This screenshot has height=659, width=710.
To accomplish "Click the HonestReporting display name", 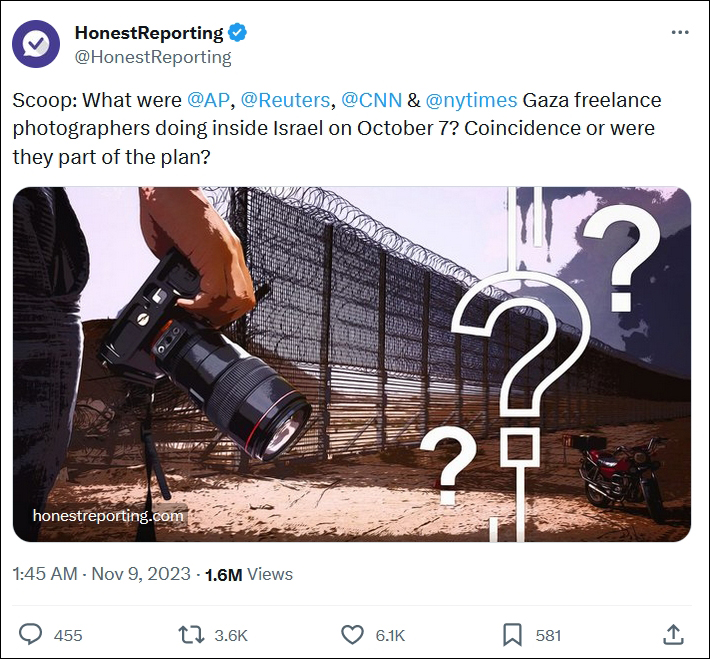I will point(149,33).
